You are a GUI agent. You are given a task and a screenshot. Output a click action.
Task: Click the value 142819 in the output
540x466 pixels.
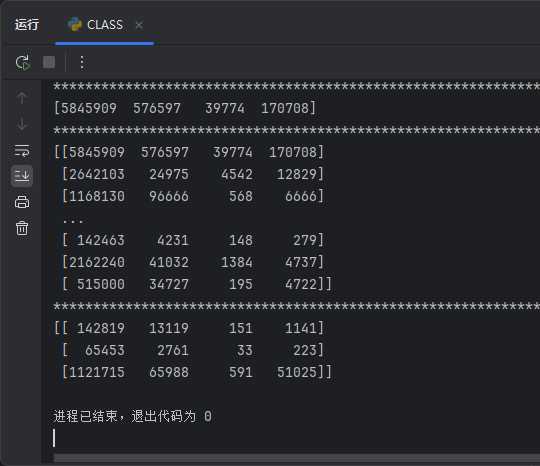pyautogui.click(x=101, y=328)
